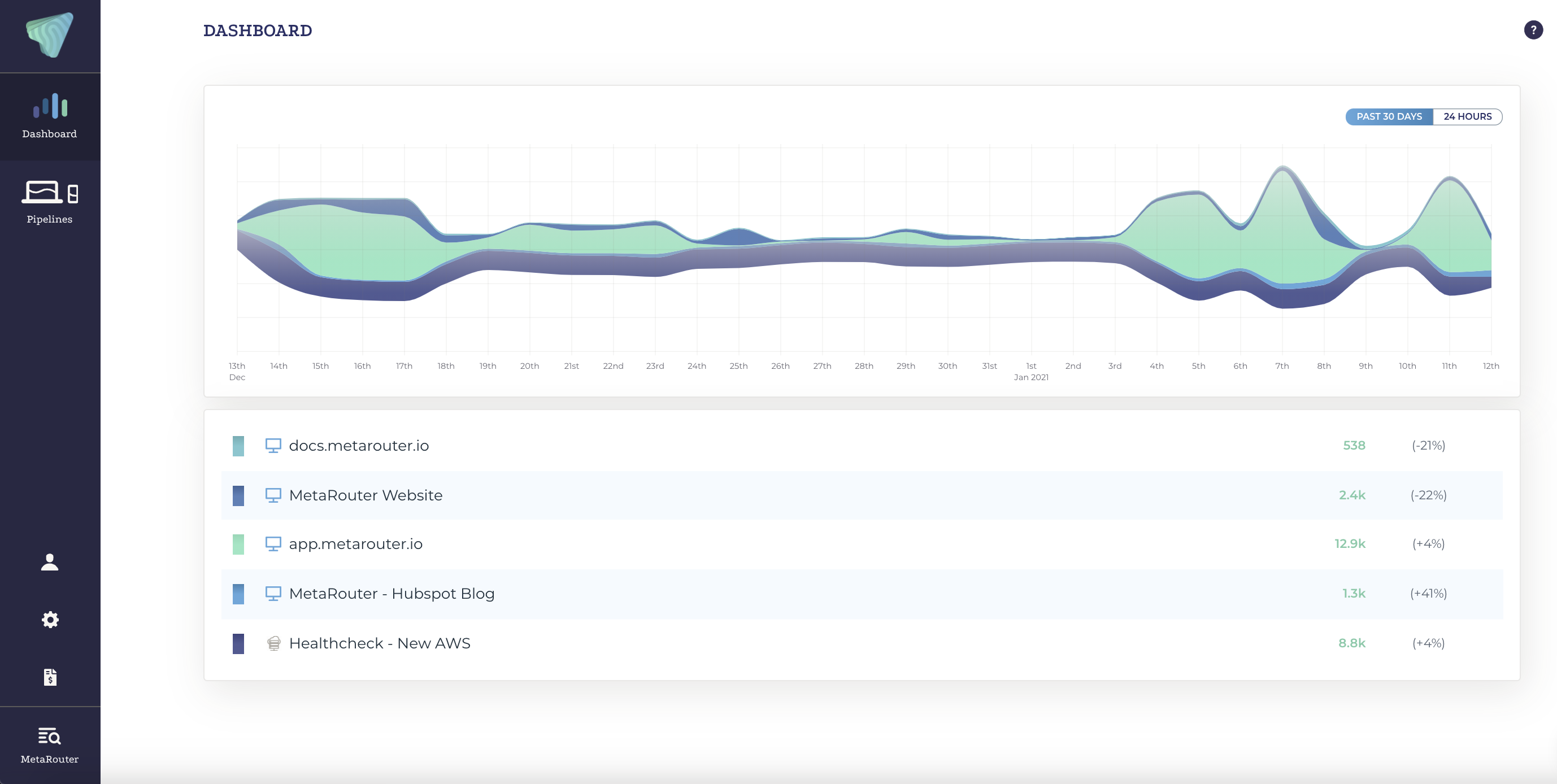Open app.metarouter.io source row
Image resolution: width=1557 pixels, height=784 pixels.
point(862,544)
